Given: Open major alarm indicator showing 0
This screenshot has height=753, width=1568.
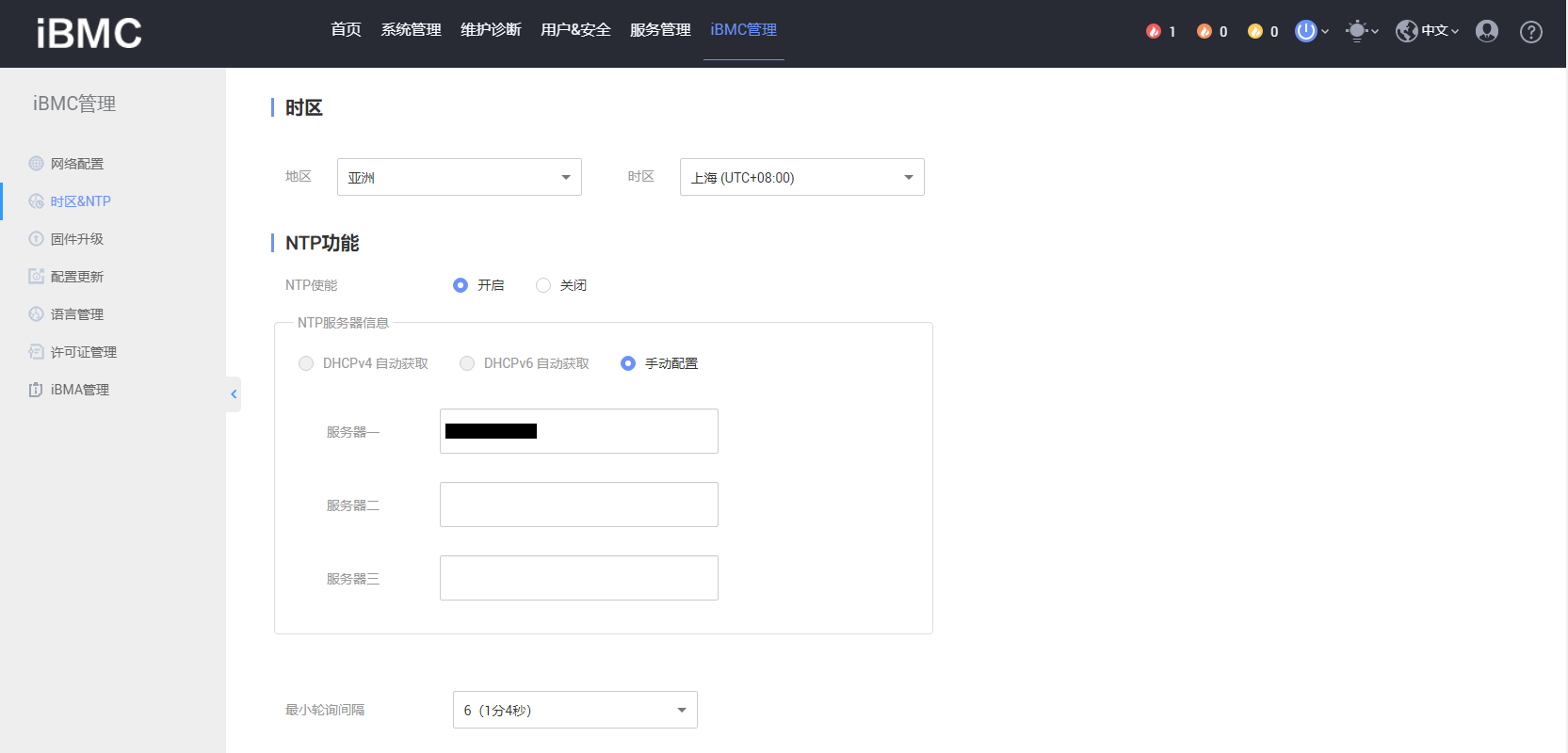Looking at the screenshot, I should coord(1211,31).
